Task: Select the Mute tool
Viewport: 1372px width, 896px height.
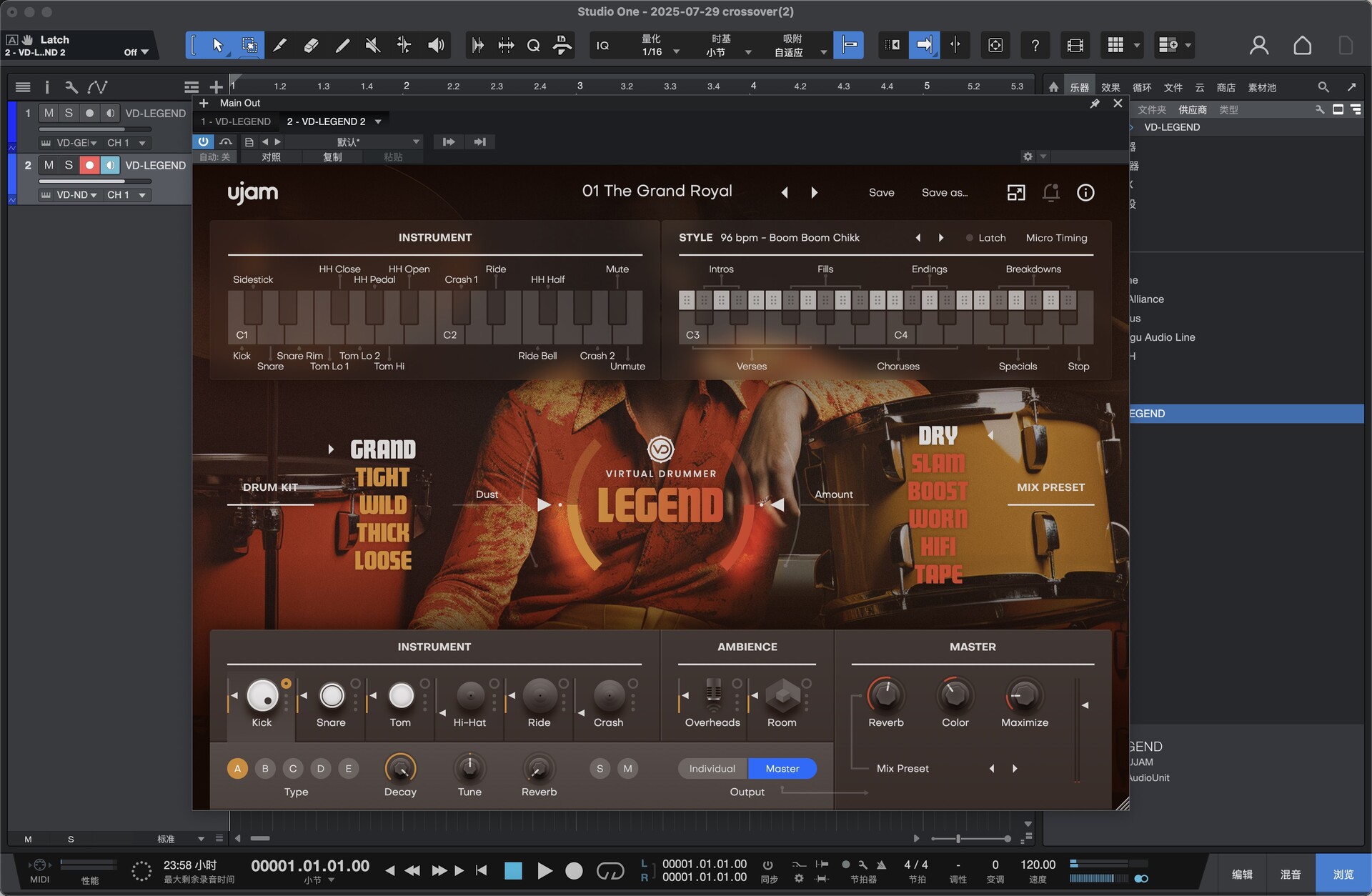Action: pyautogui.click(x=372, y=46)
